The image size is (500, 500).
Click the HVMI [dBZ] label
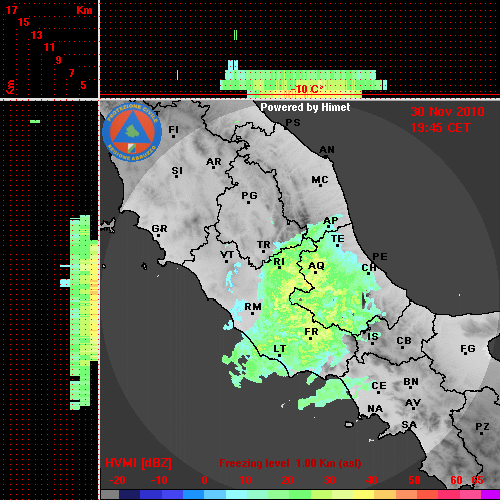(138, 463)
